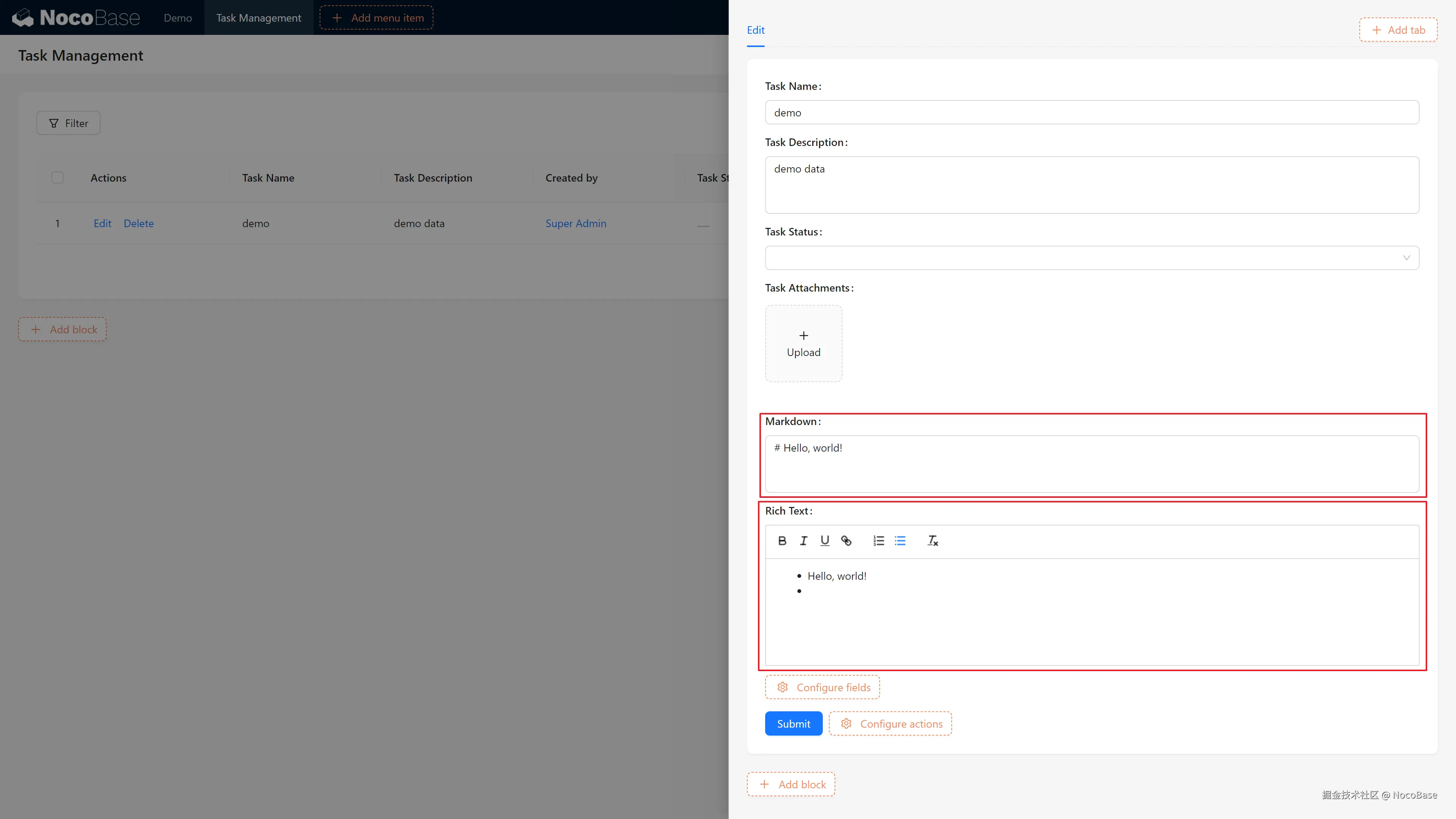1456x819 pixels.
Task: Open the Task Status dropdown
Action: (1092, 258)
